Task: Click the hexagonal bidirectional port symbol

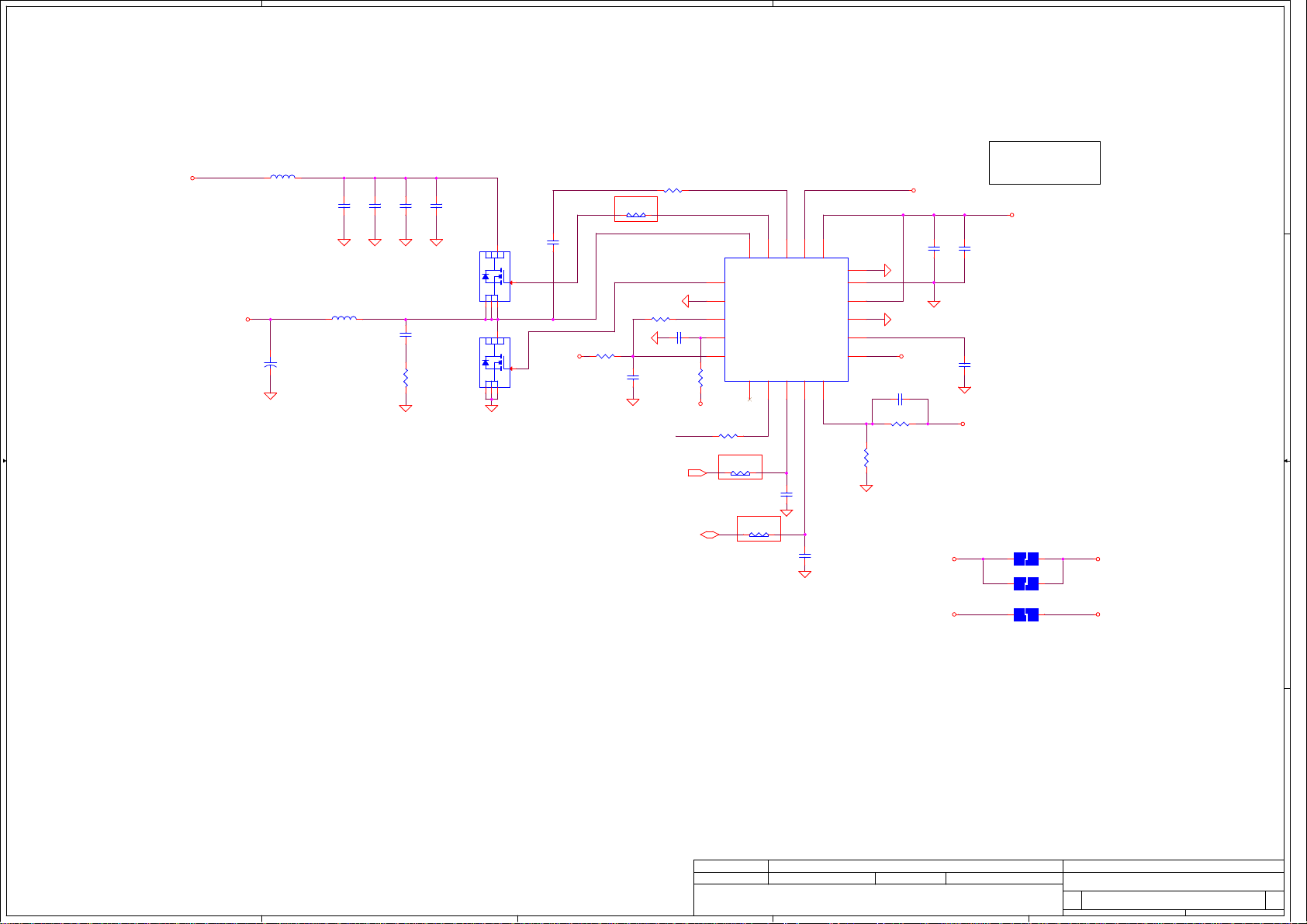Action: (709, 535)
